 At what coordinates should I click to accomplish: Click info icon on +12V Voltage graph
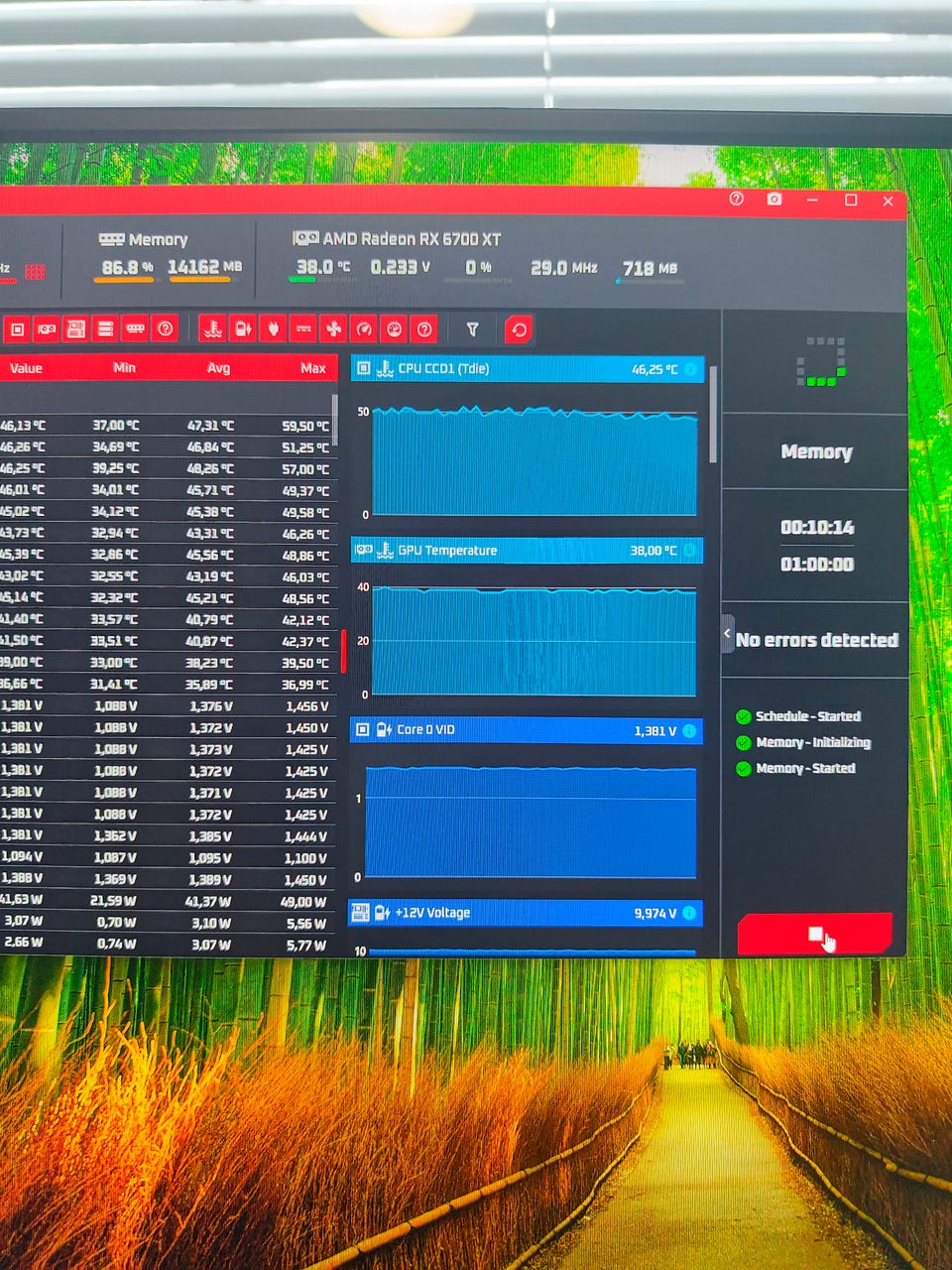tap(689, 913)
